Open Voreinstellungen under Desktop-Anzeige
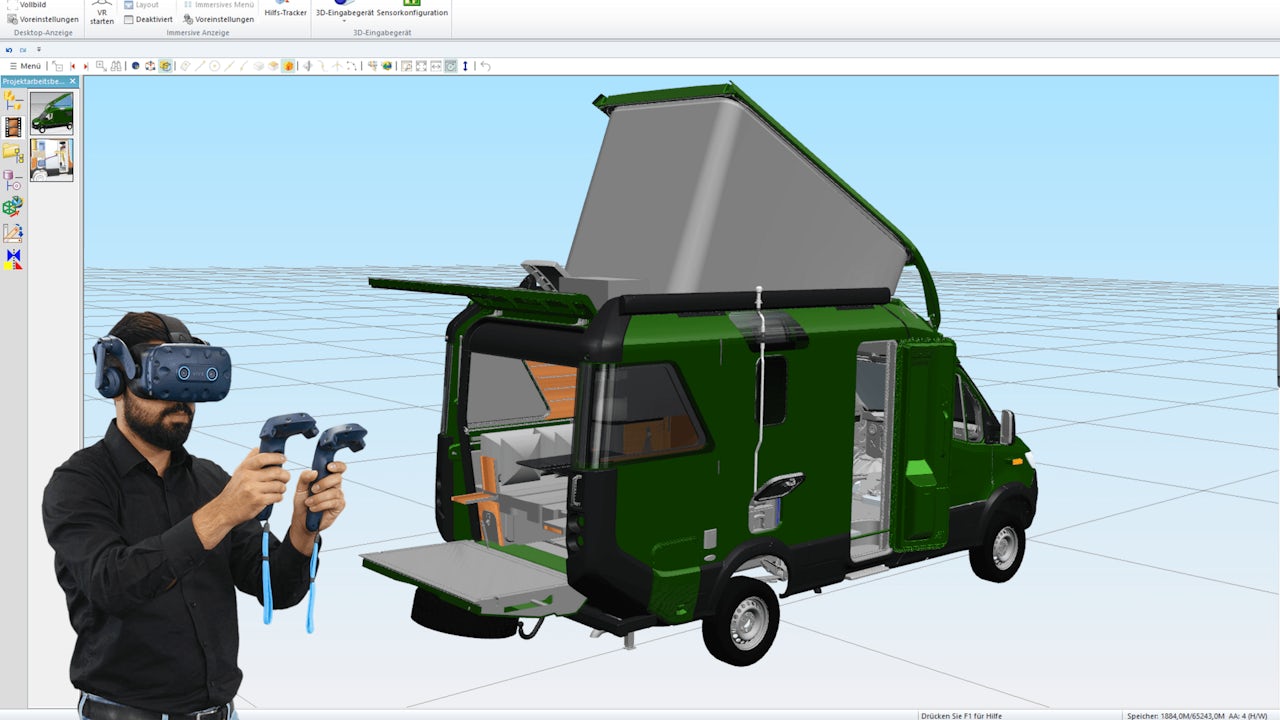 (x=47, y=18)
